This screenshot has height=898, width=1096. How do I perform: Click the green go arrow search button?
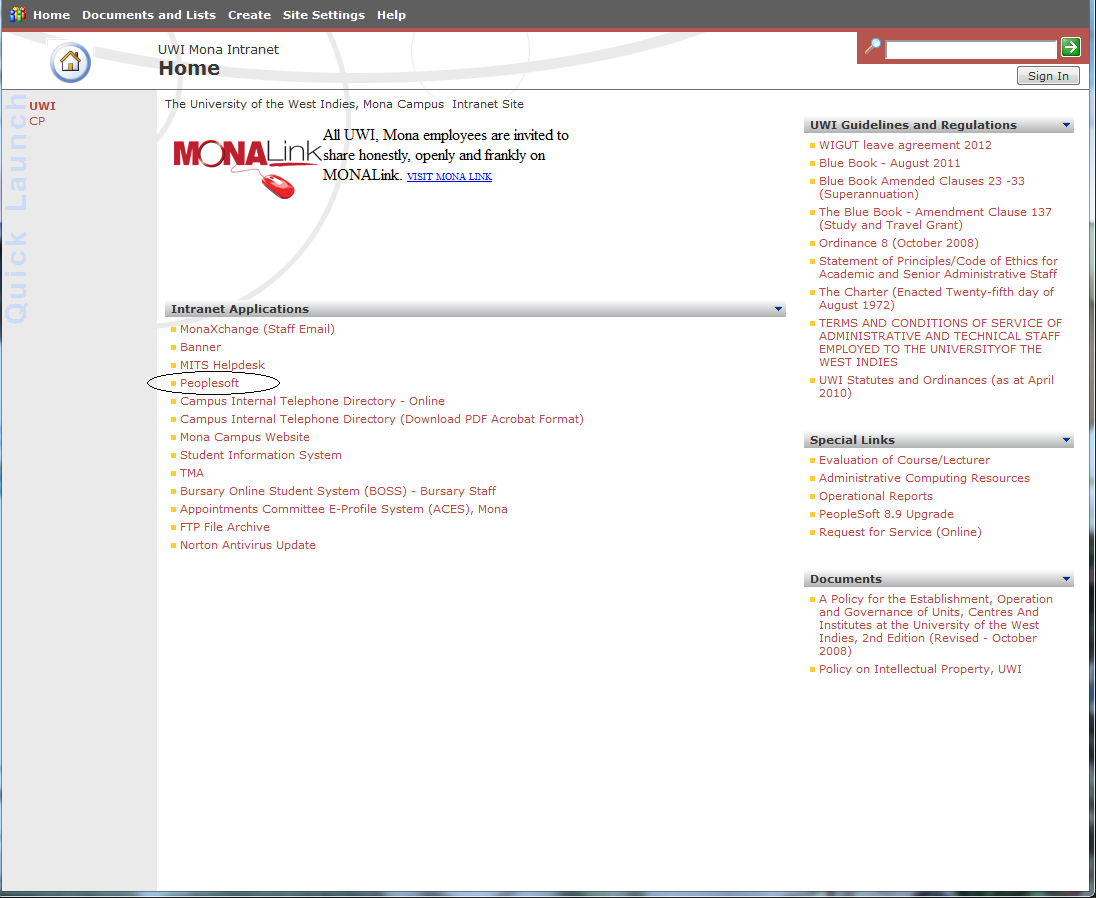point(1070,48)
